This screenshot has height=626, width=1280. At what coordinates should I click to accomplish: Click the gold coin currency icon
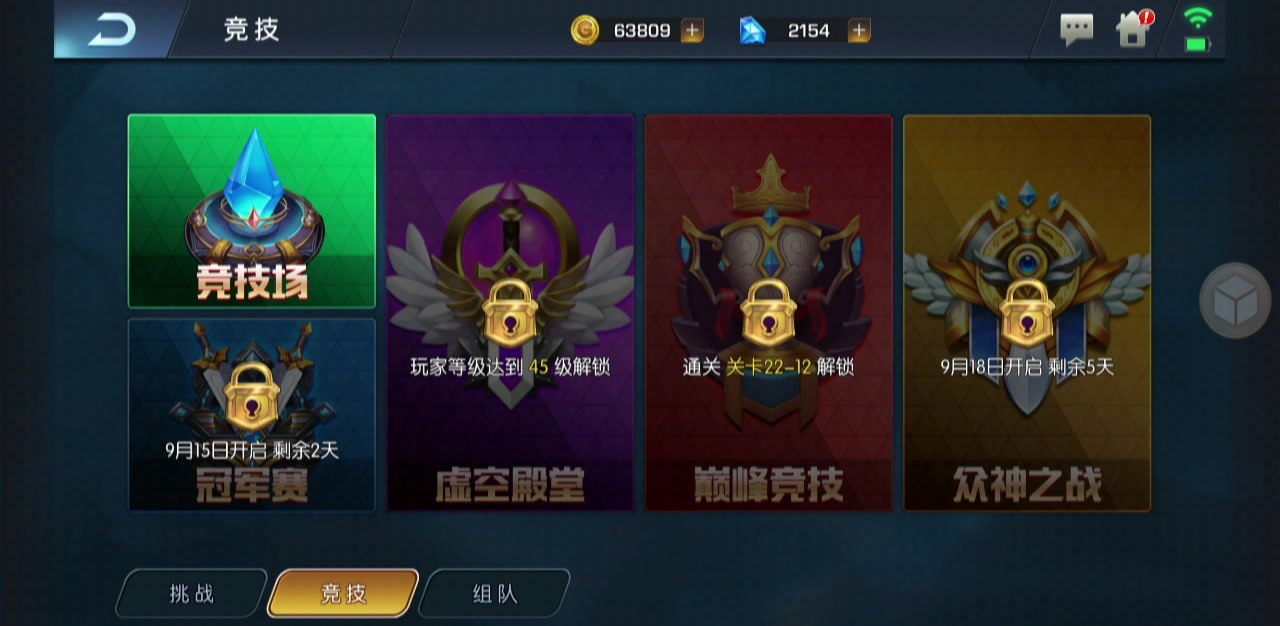click(x=585, y=30)
